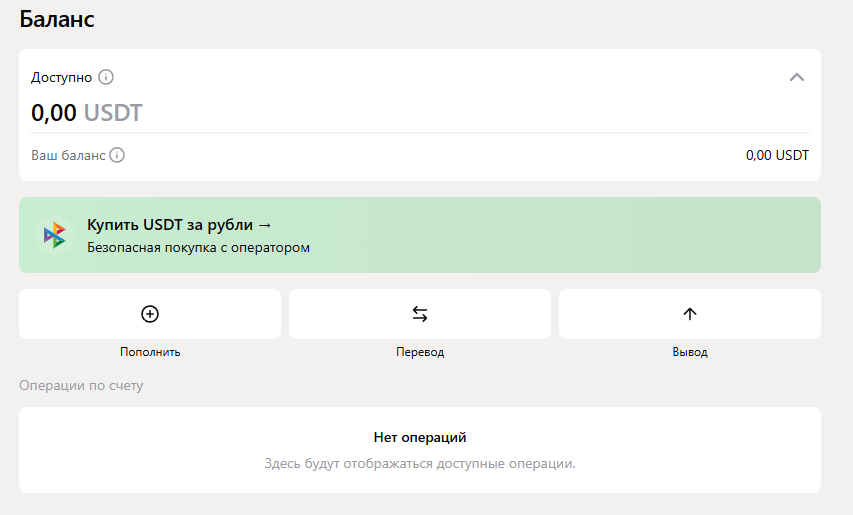Click the info icon next to Доступно
This screenshot has width=853, height=515.
pos(106,77)
